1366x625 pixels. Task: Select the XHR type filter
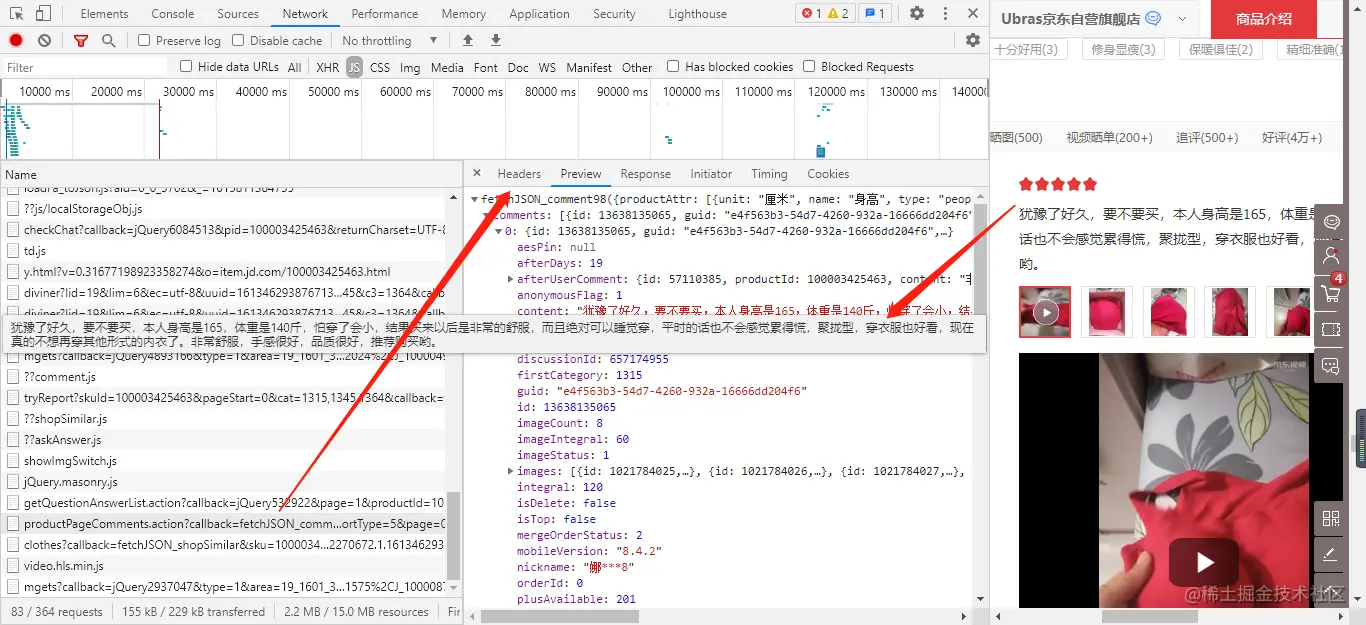[x=327, y=67]
